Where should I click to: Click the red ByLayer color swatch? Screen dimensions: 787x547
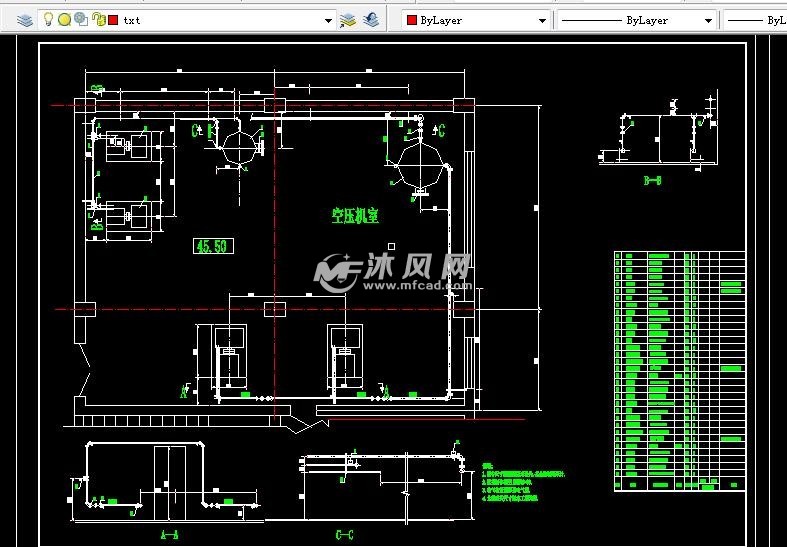[411, 20]
